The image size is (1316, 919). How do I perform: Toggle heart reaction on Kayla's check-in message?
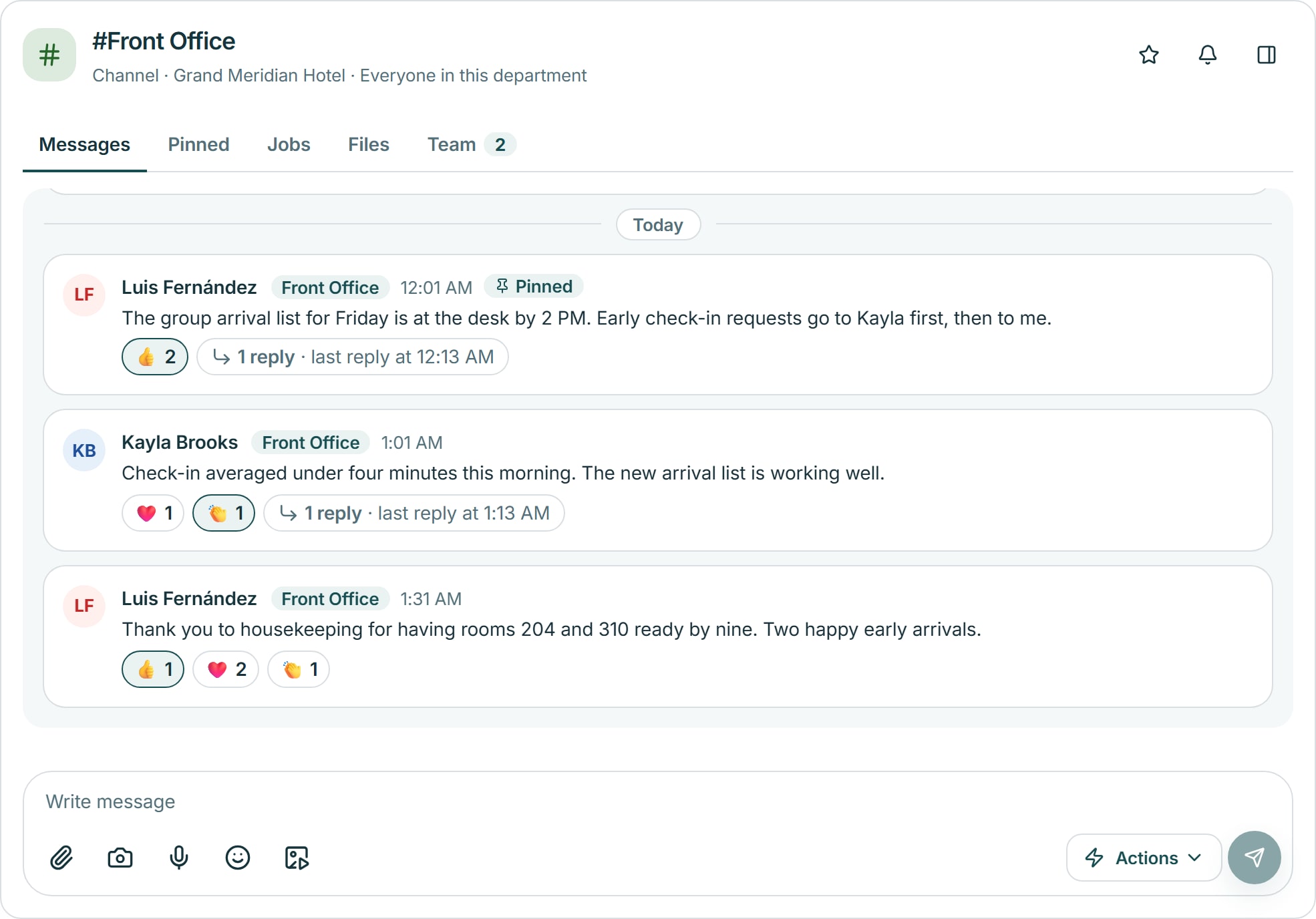pos(153,513)
